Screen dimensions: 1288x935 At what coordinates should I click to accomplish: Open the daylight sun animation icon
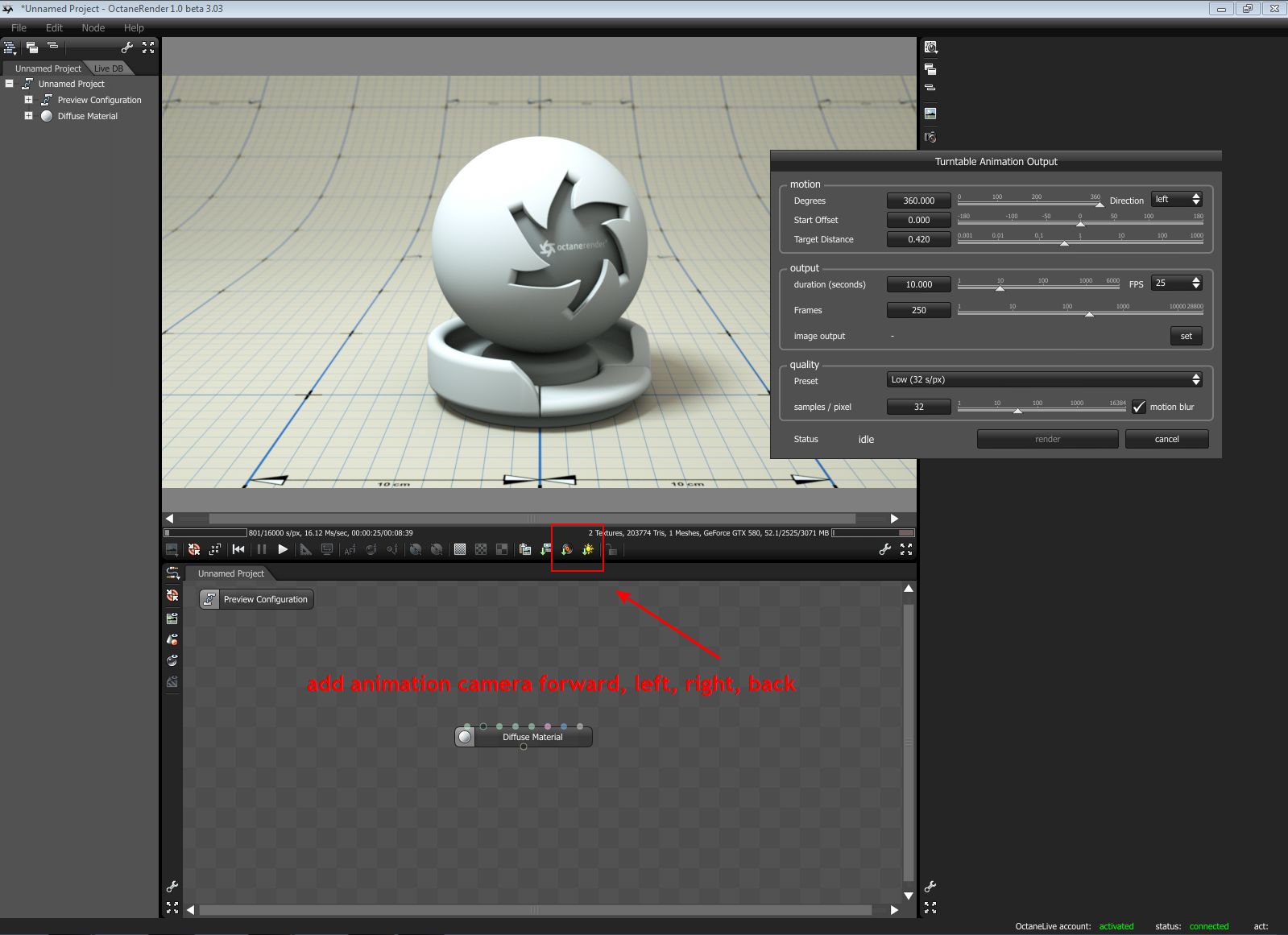click(x=588, y=549)
